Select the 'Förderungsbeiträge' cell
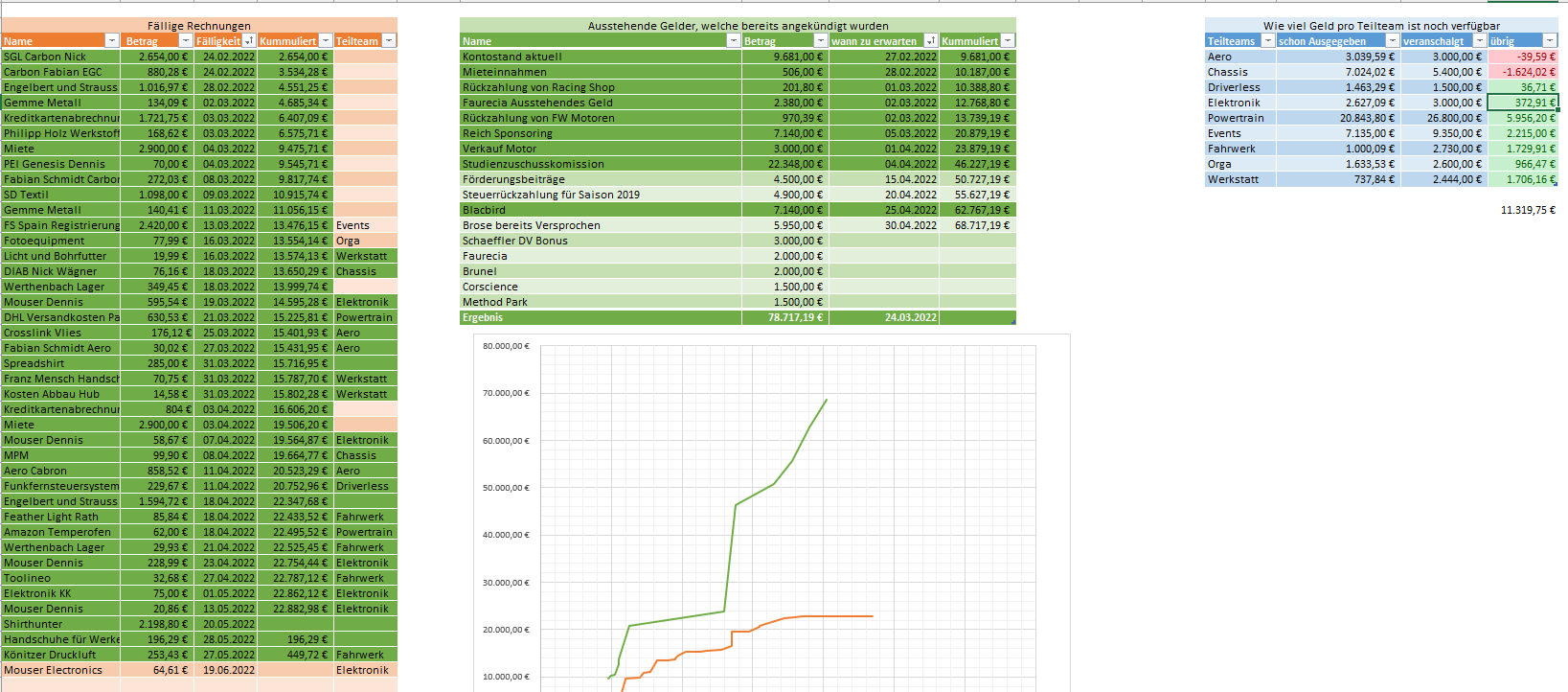1568x692 pixels. click(x=601, y=179)
